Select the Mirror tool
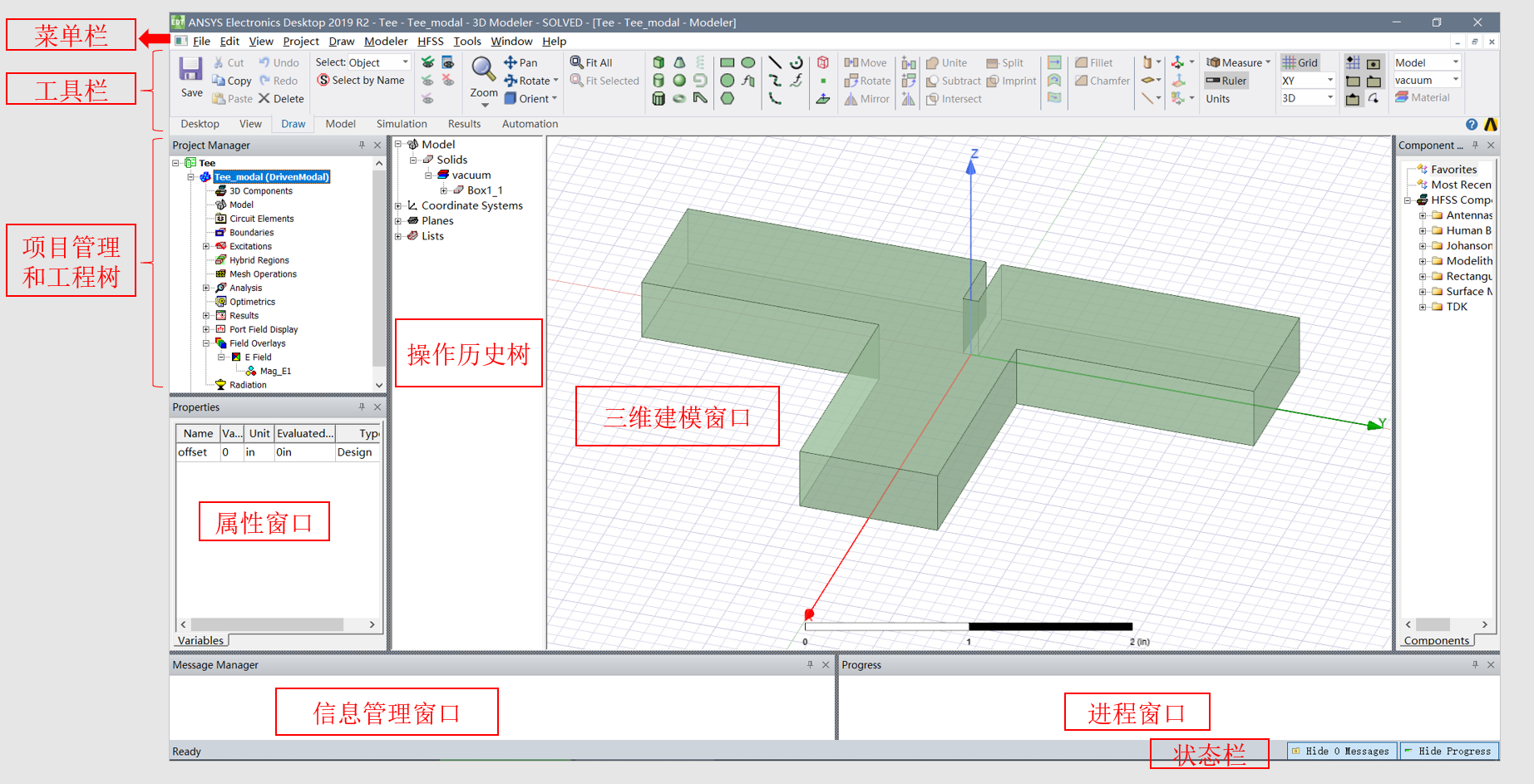1534x784 pixels. 867,98
